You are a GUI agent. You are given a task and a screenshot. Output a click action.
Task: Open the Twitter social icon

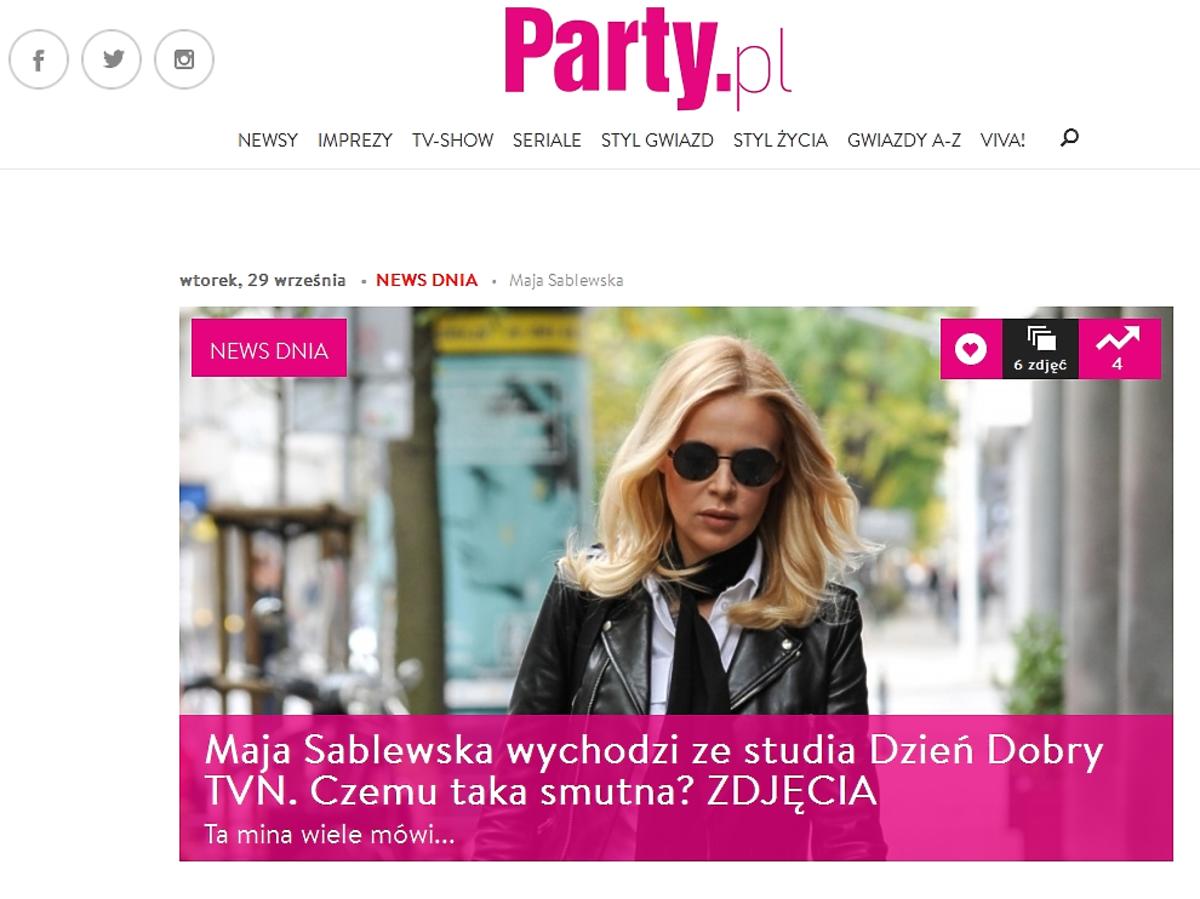112,60
